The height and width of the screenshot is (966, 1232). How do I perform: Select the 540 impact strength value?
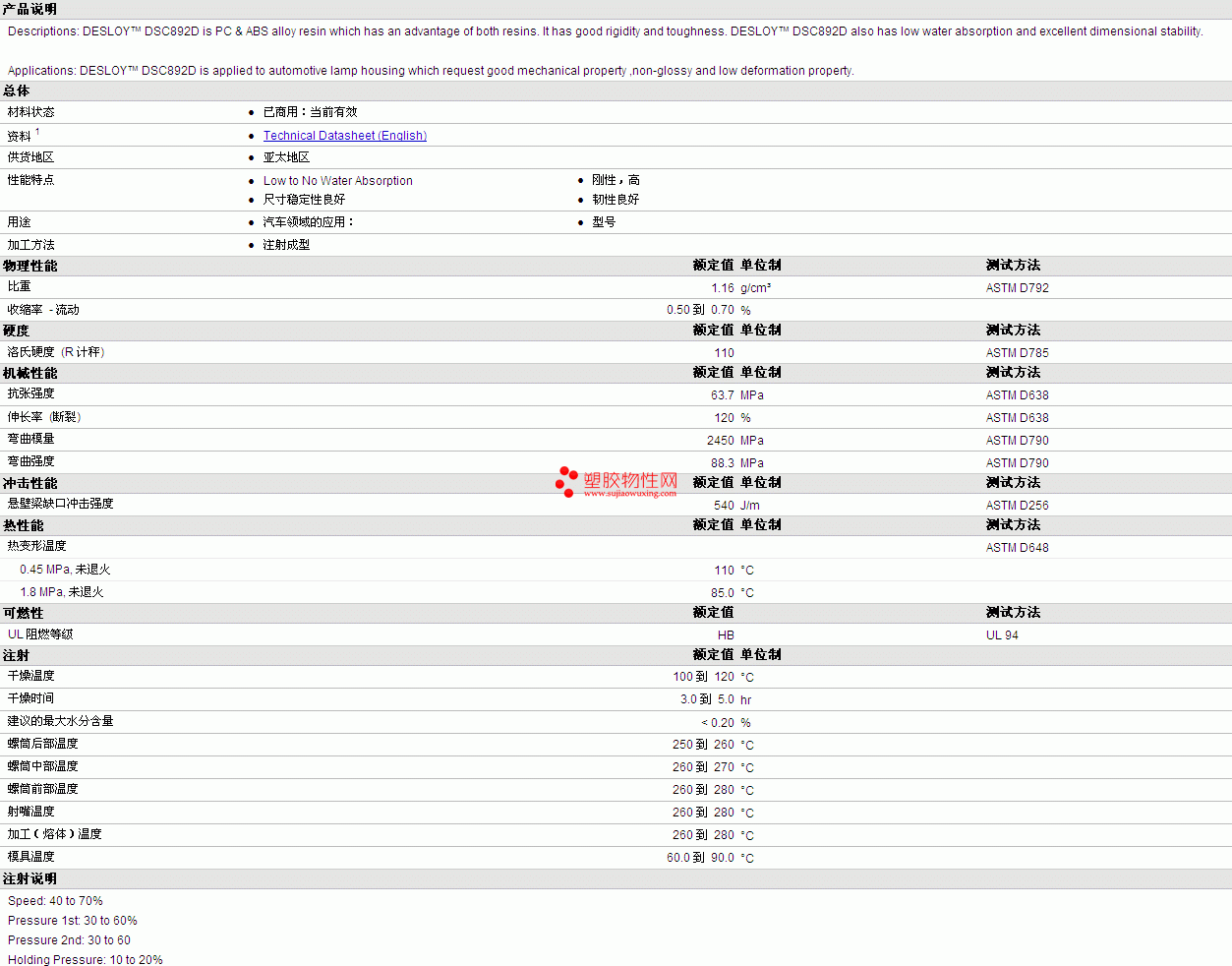tap(724, 506)
